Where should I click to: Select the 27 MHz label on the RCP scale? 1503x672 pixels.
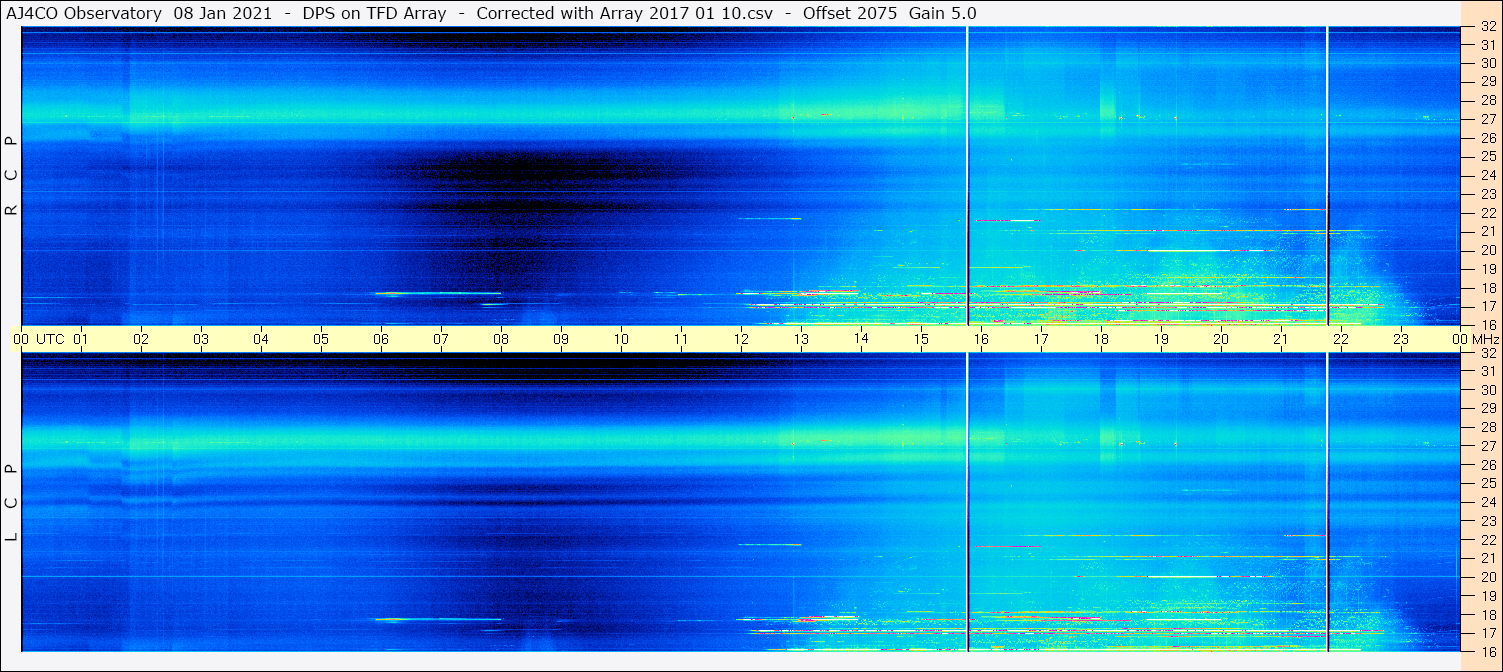pos(1488,119)
